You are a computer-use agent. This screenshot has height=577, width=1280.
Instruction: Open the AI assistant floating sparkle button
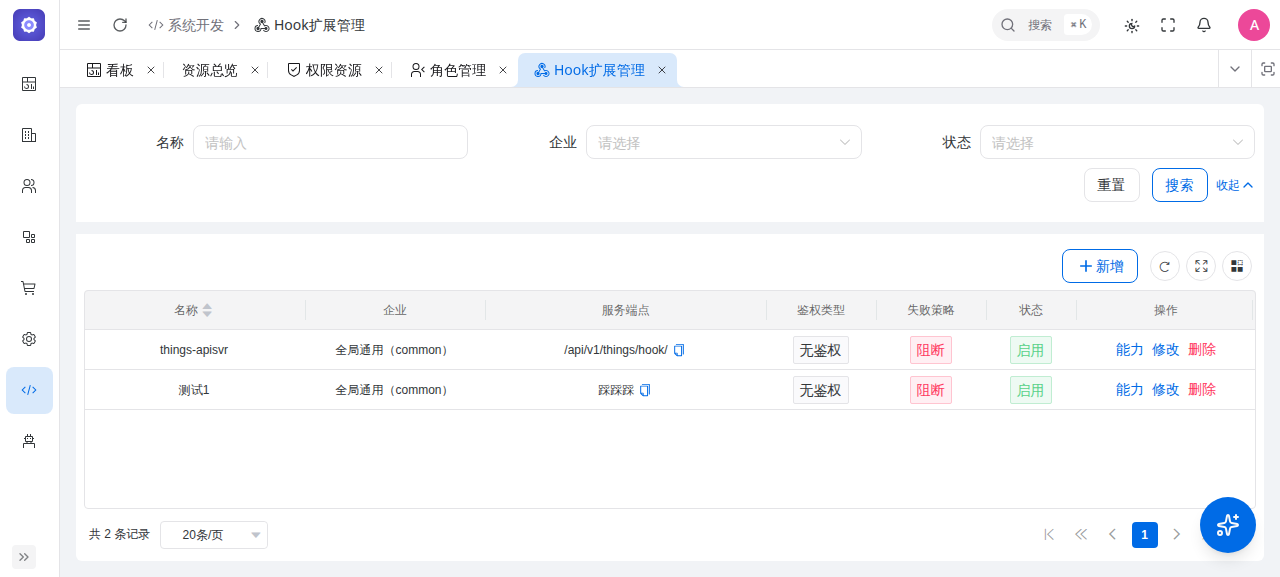(1228, 525)
